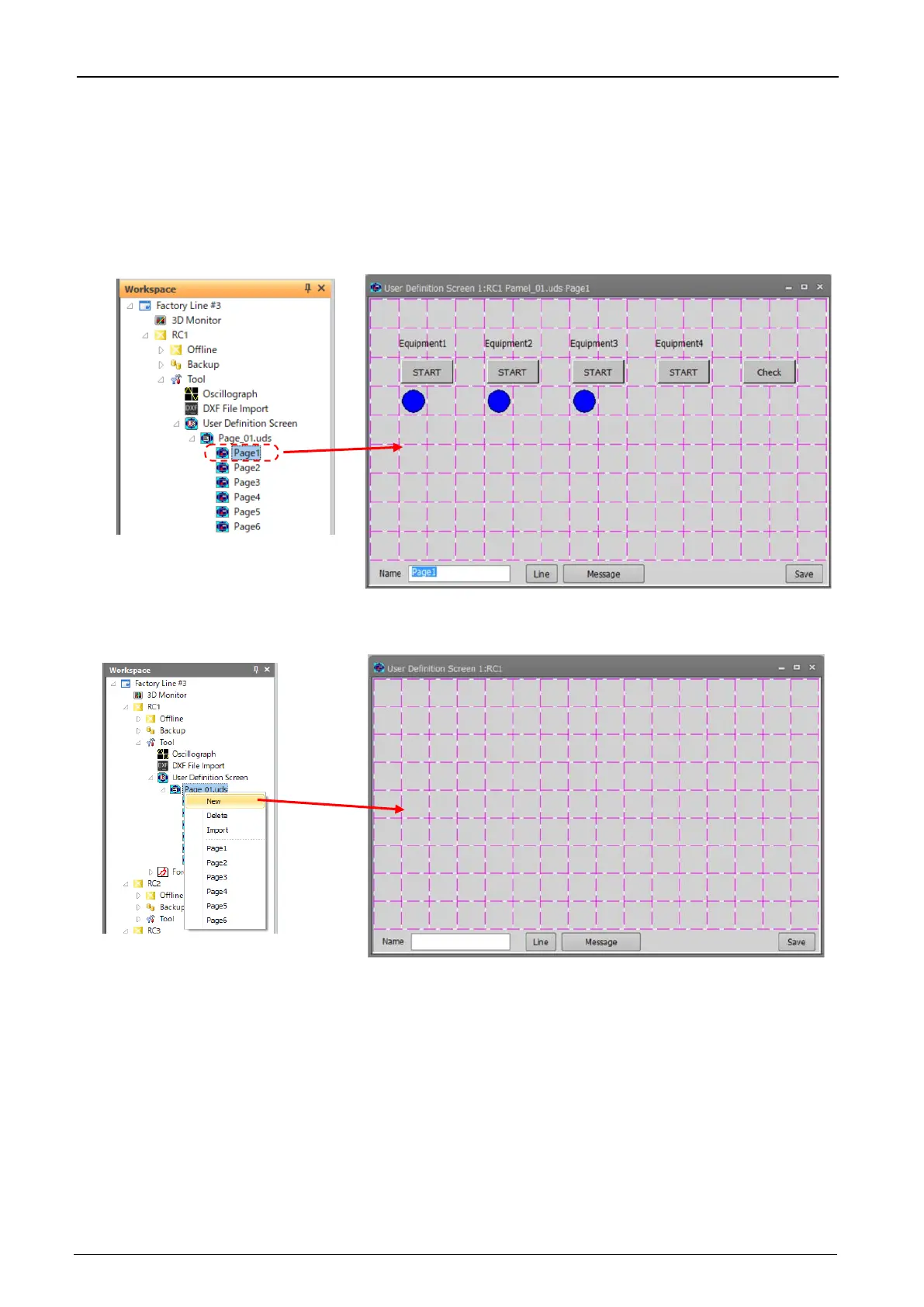Collapse User Definition Screen in orange-header Workspace
The height and width of the screenshot is (1307, 924).
tap(176, 424)
